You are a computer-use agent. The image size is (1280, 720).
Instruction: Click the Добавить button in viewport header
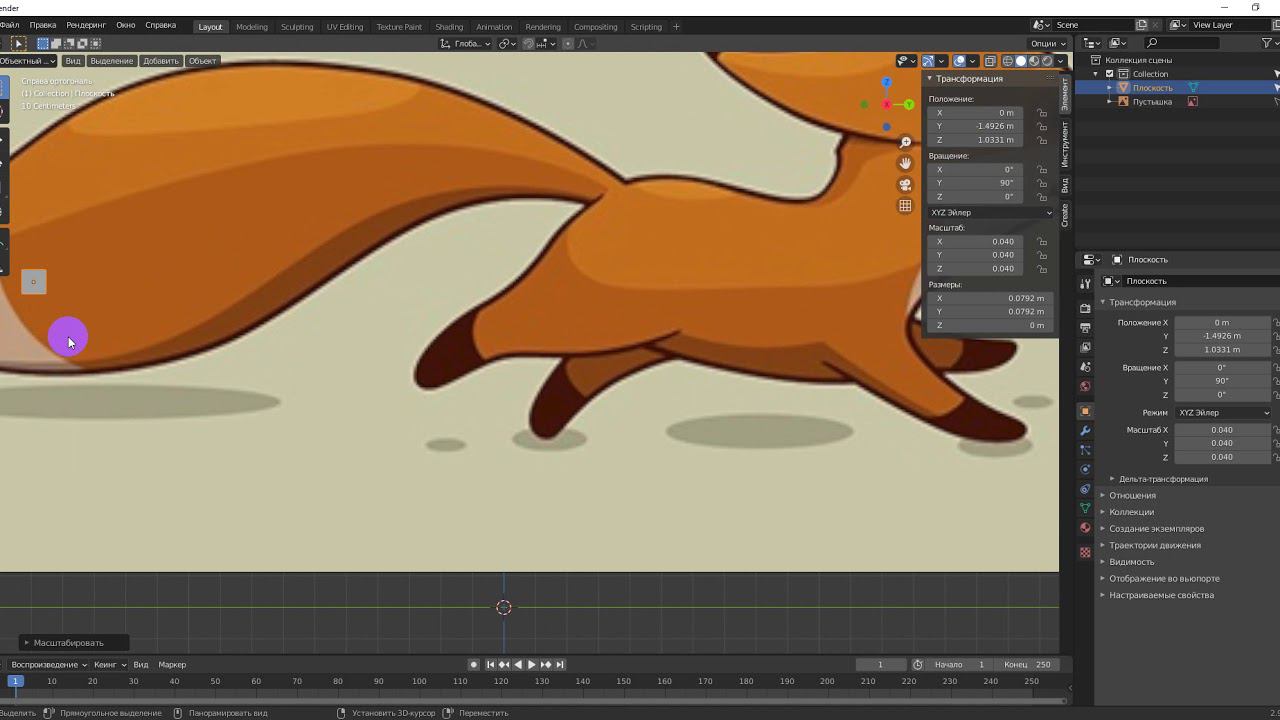[160, 61]
